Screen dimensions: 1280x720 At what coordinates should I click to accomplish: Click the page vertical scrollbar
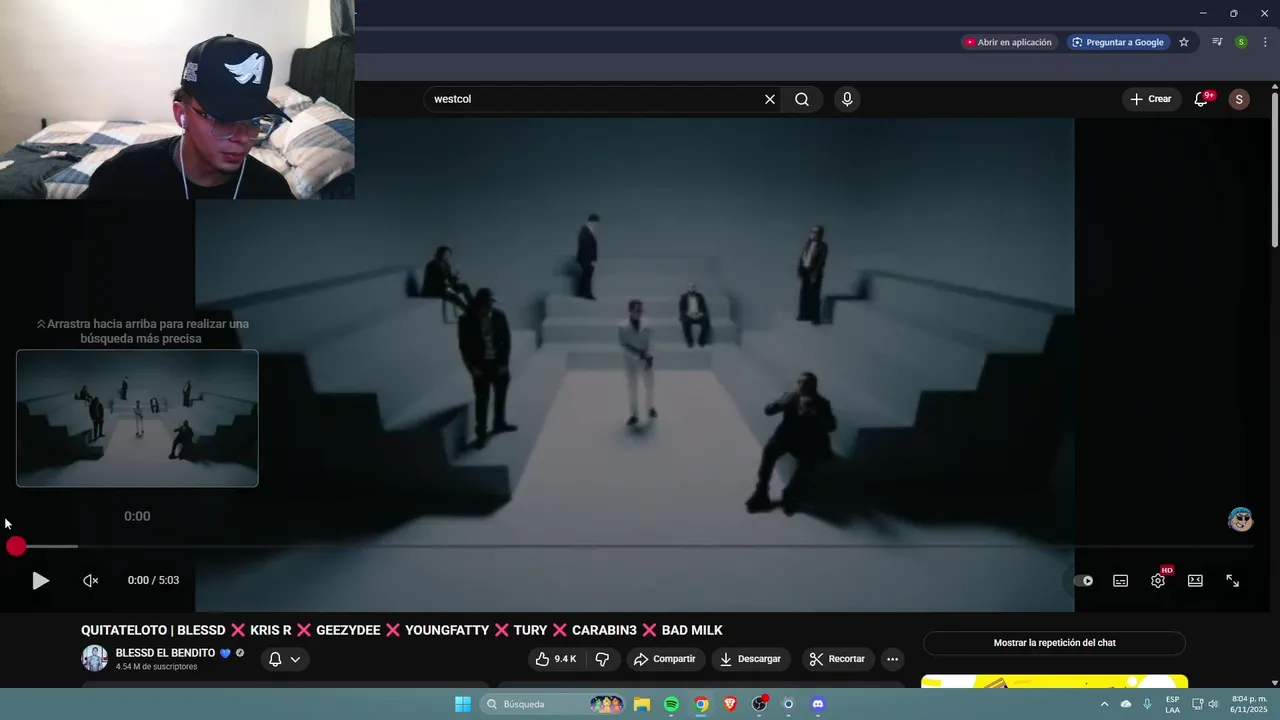(1275, 170)
